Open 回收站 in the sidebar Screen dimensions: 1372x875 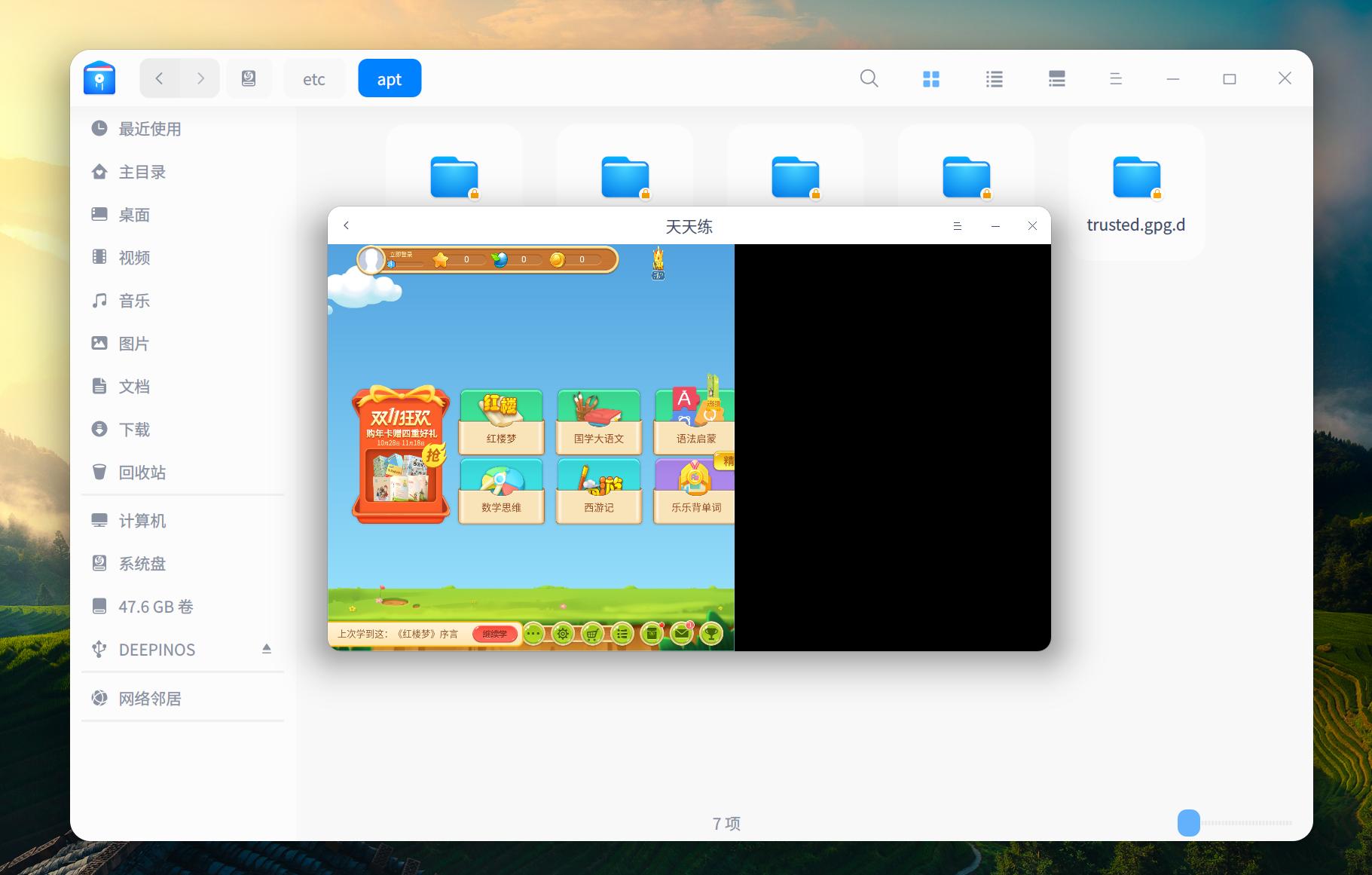(x=182, y=473)
